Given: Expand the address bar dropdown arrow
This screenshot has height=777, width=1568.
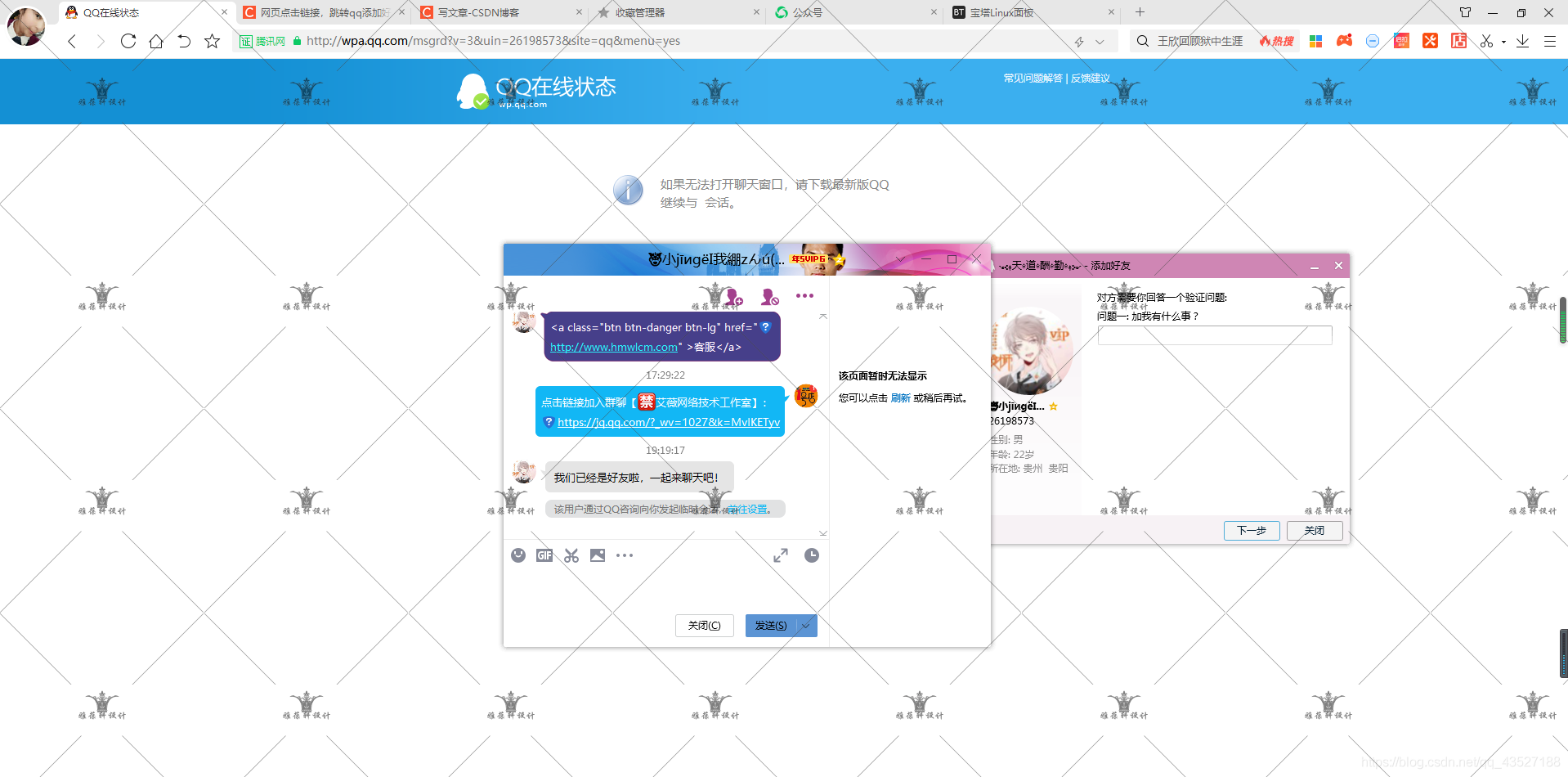Looking at the screenshot, I should (x=1100, y=42).
